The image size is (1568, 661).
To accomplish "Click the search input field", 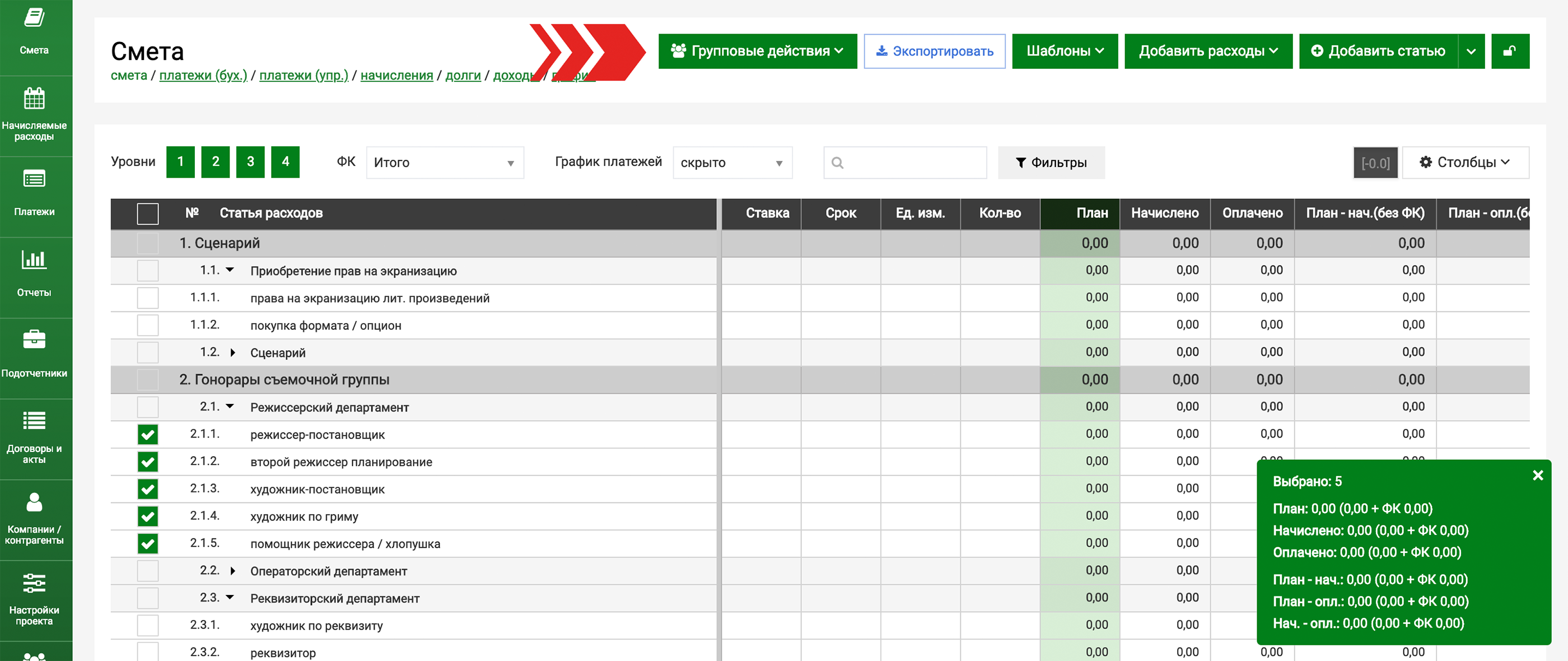I will click(x=905, y=162).
